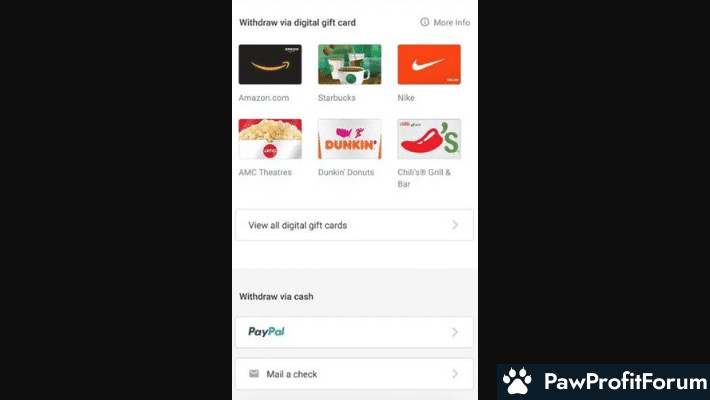Pick the Nike gift card image
Viewport: 710px width, 400px height.
point(429,64)
